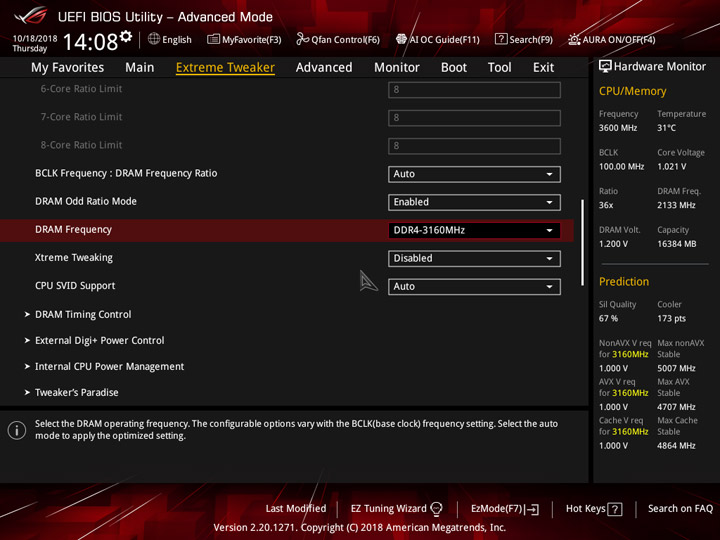Click the 3600 MHz frequency value
The height and width of the screenshot is (540, 720).
618,128
